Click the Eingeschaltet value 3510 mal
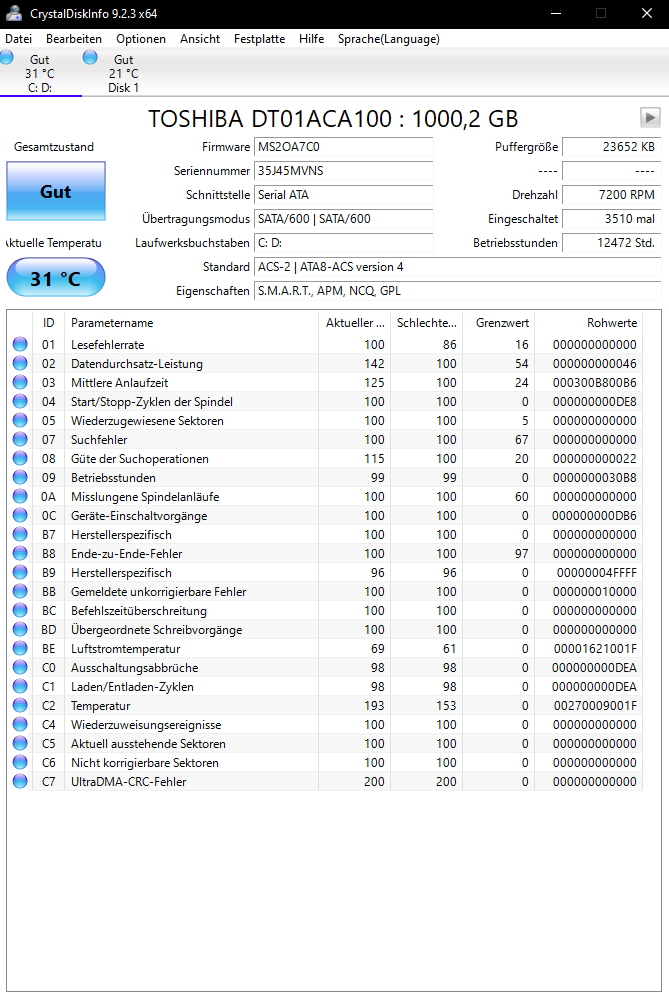This screenshot has height=999, width=669. (612, 219)
